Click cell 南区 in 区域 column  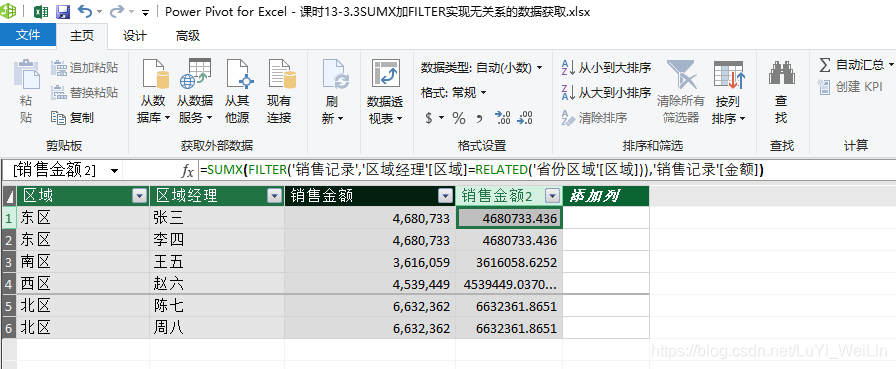point(83,262)
